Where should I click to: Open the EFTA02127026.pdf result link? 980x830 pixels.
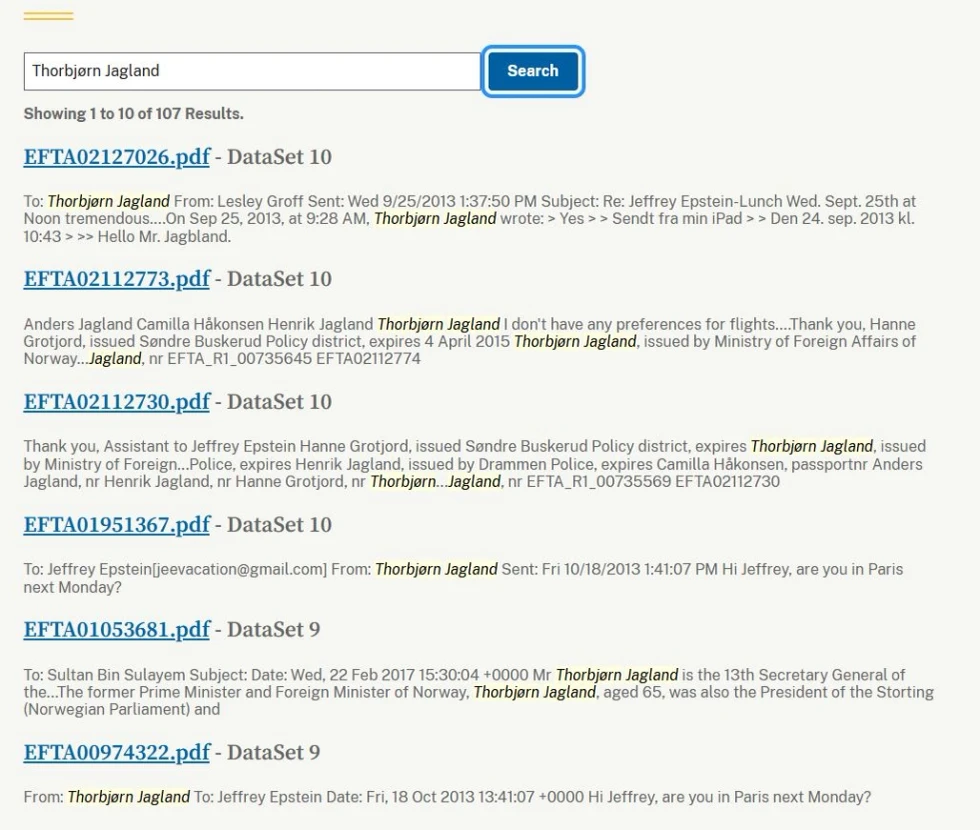(x=116, y=157)
